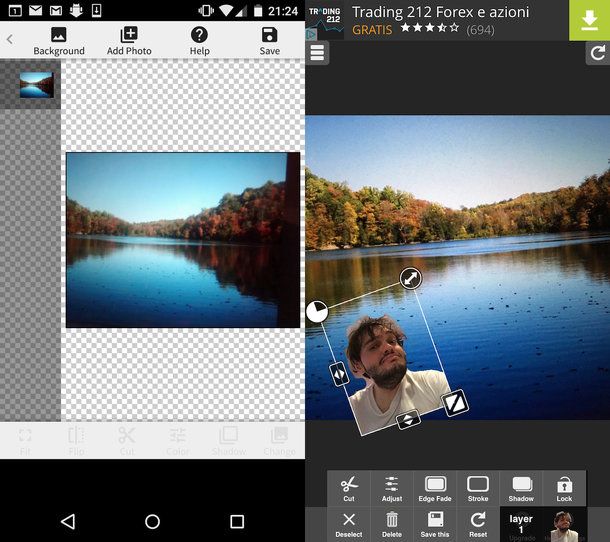Tap the Gmail notification icon in status bar
The height and width of the screenshot is (542, 610).
[x=56, y=11]
